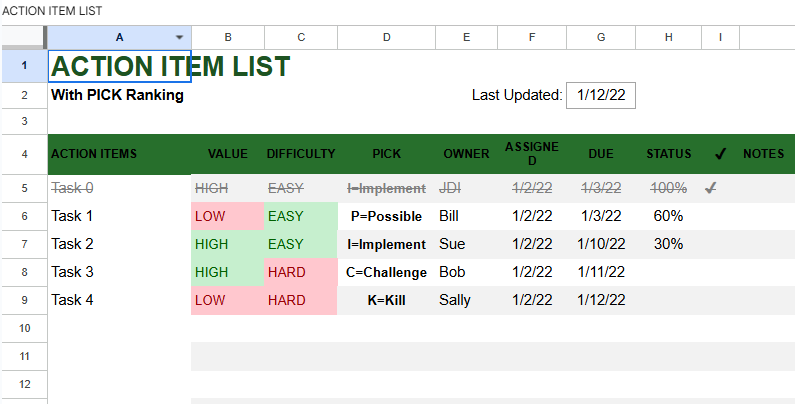Image resolution: width=795 pixels, height=404 pixels.
Task: Select row 4 header number
Action: coord(24,154)
